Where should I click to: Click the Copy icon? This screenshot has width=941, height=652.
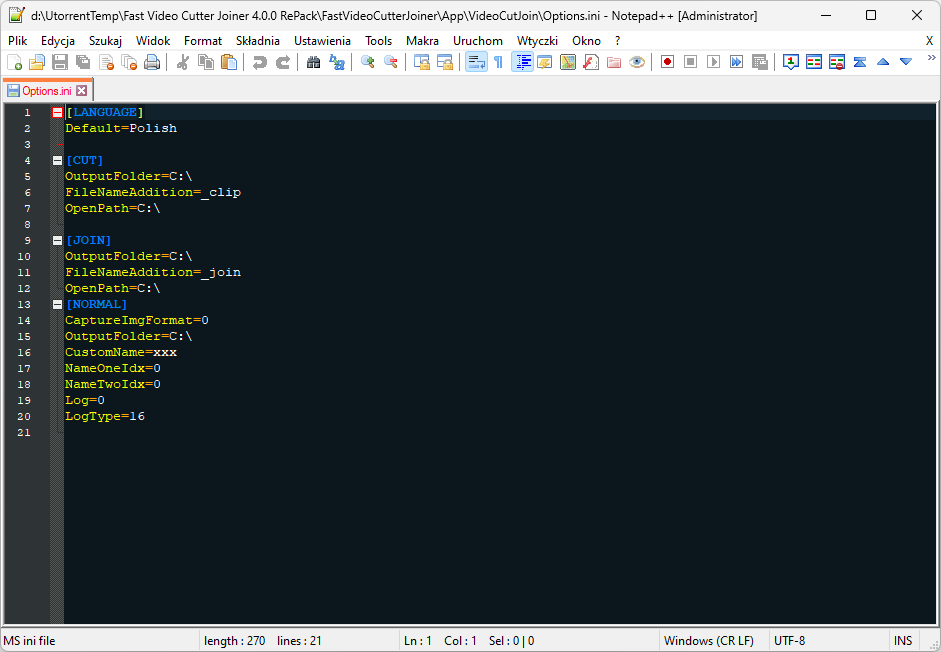206,62
